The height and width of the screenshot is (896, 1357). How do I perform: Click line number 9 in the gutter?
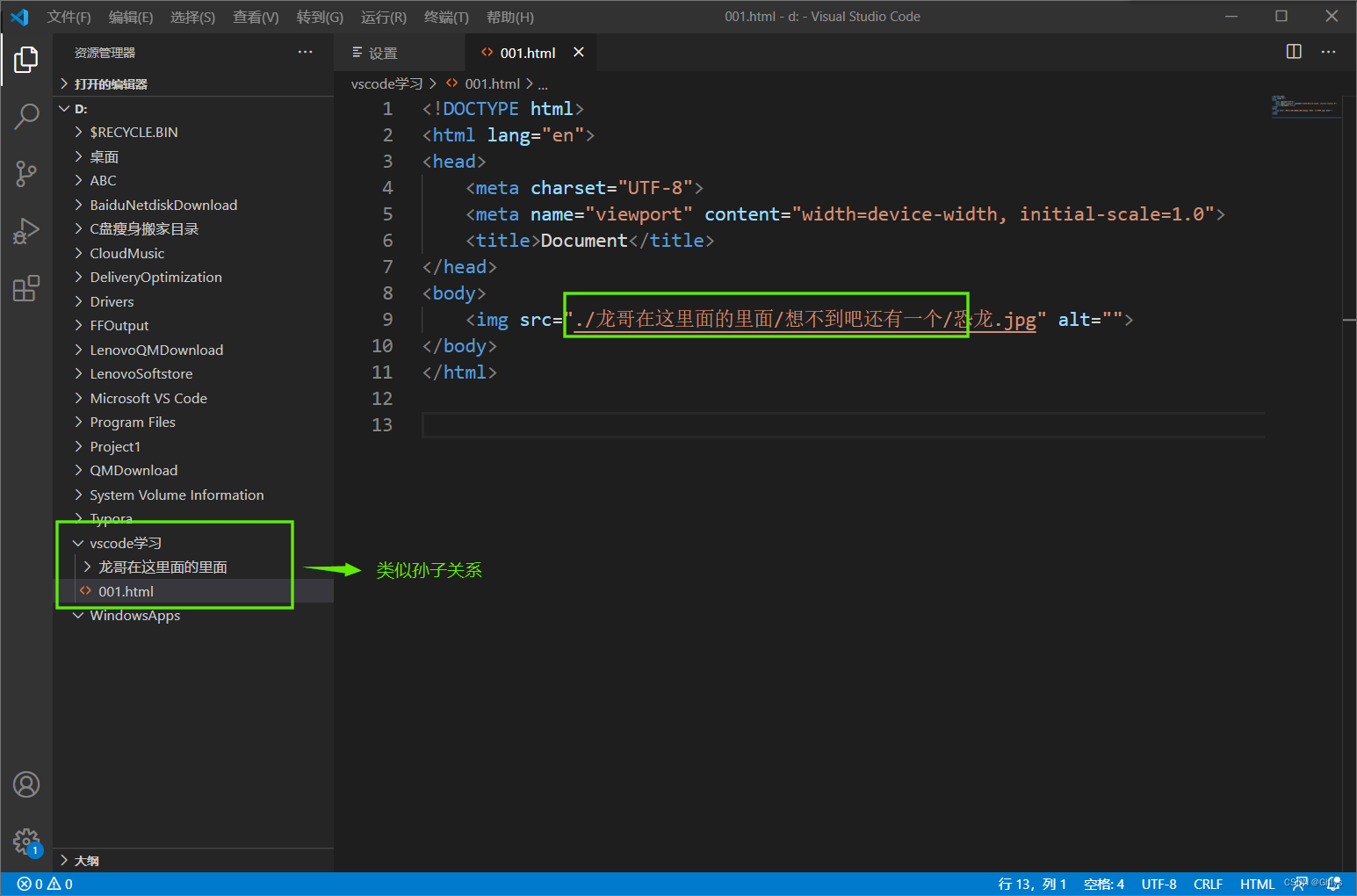pos(387,320)
